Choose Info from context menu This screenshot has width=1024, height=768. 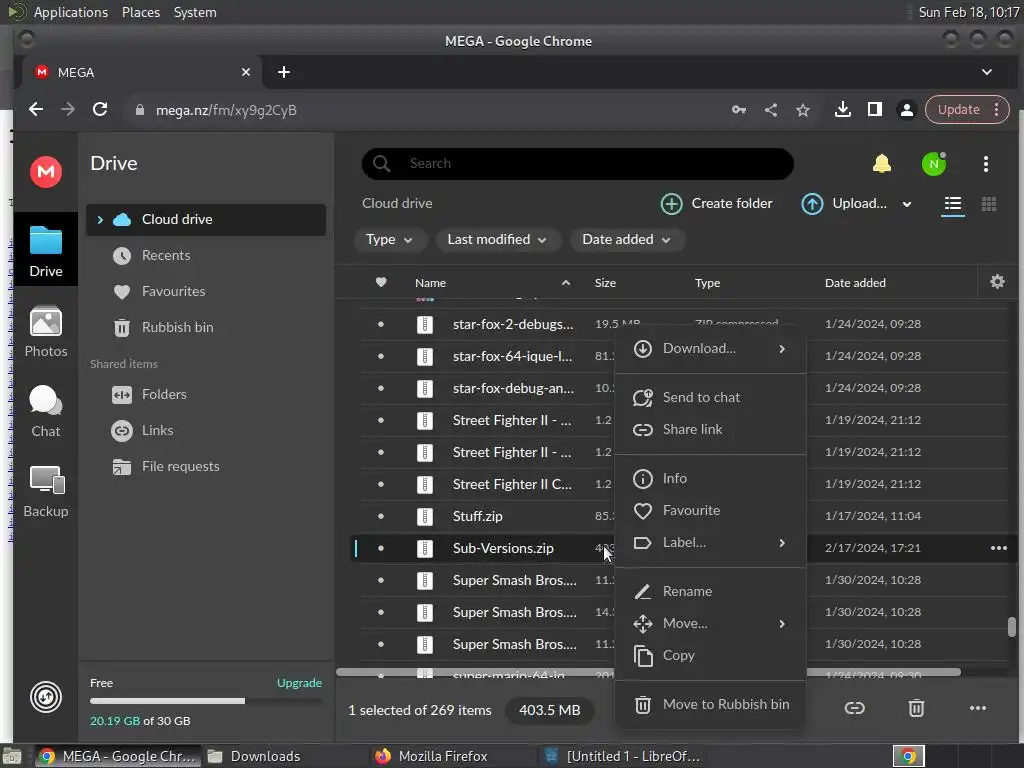710,478
